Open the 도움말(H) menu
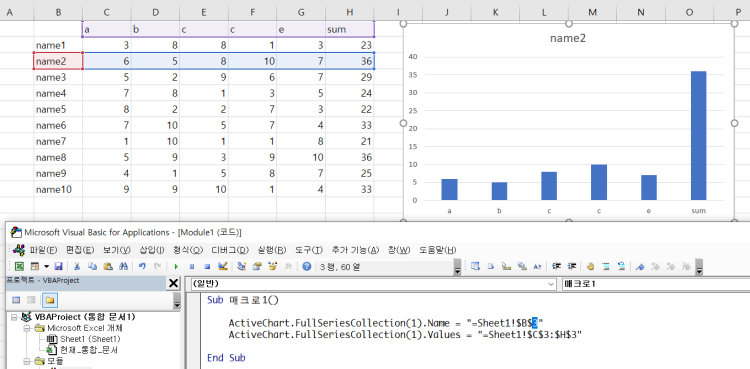750x369 pixels. pos(438,250)
